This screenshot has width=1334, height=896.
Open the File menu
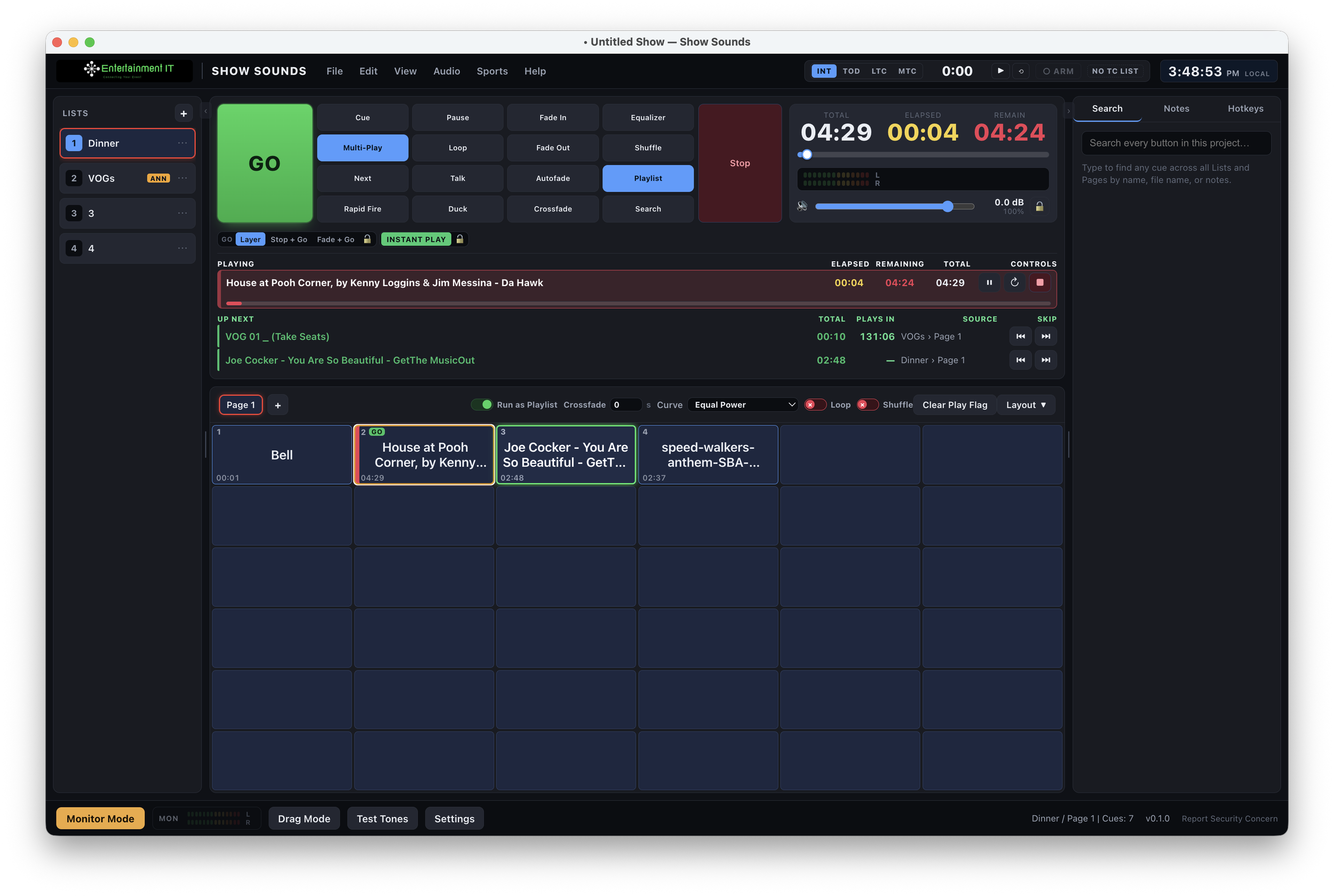coord(334,71)
